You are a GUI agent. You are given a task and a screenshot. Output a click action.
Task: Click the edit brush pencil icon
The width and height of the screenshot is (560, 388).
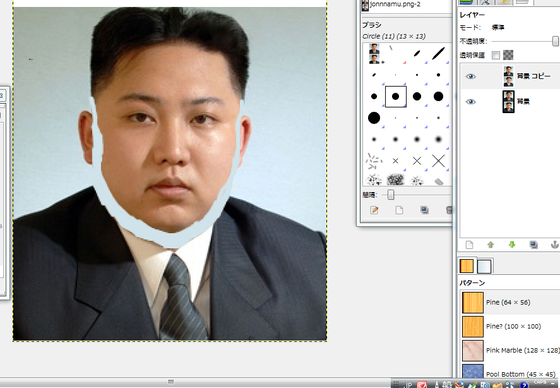(374, 210)
